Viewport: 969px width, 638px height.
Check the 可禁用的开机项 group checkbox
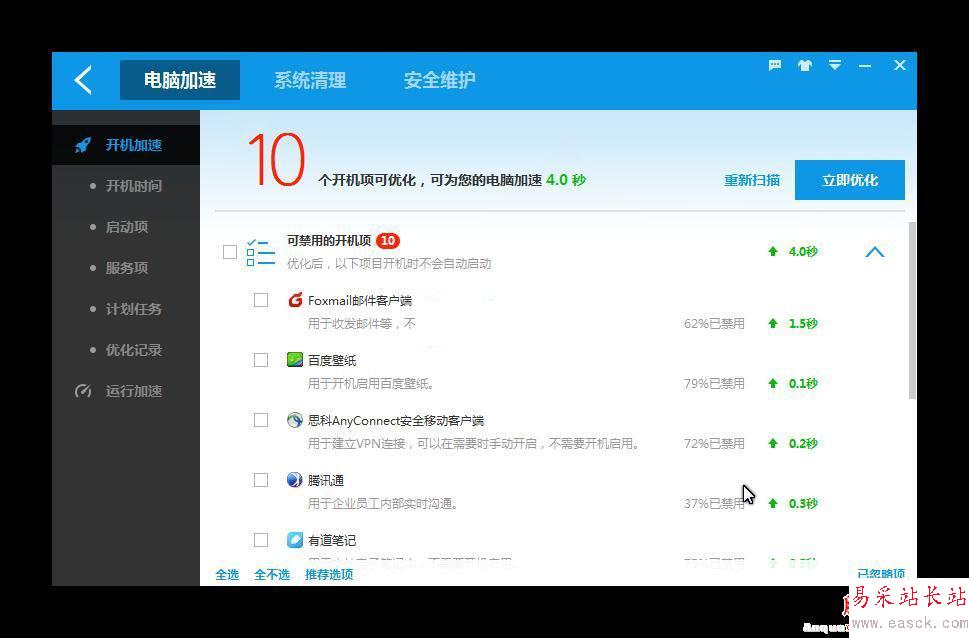point(230,252)
